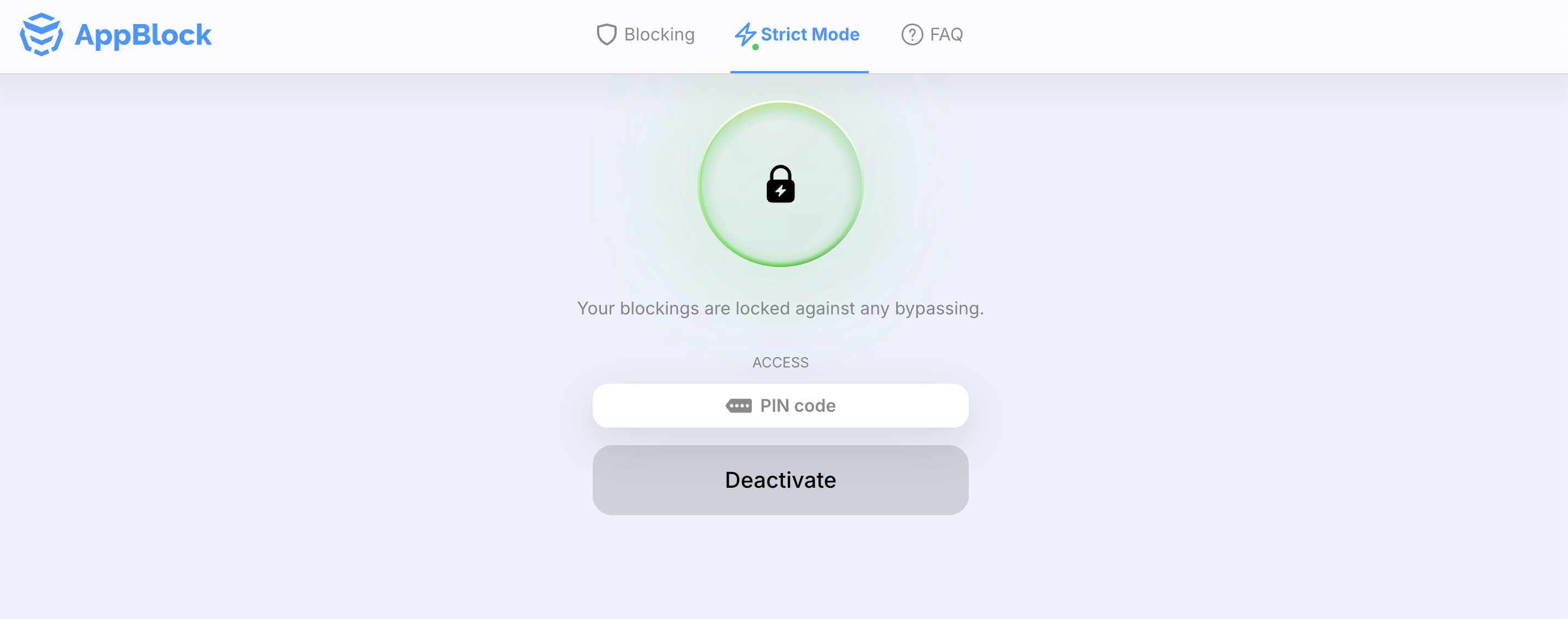Image resolution: width=1568 pixels, height=619 pixels.
Task: Click the small bolt inside the padlock
Action: (780, 191)
